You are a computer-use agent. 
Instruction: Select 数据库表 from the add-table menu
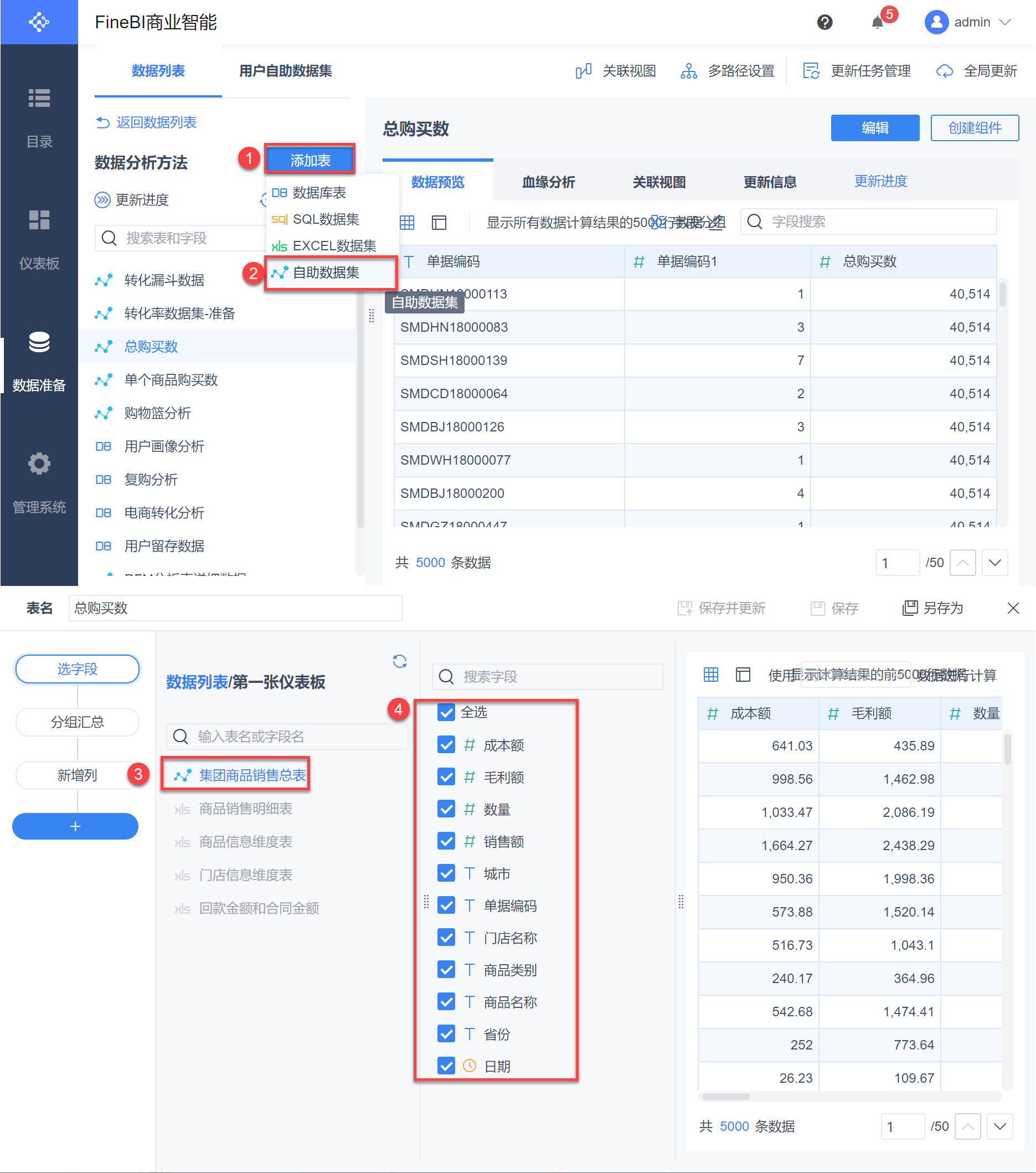point(333,193)
